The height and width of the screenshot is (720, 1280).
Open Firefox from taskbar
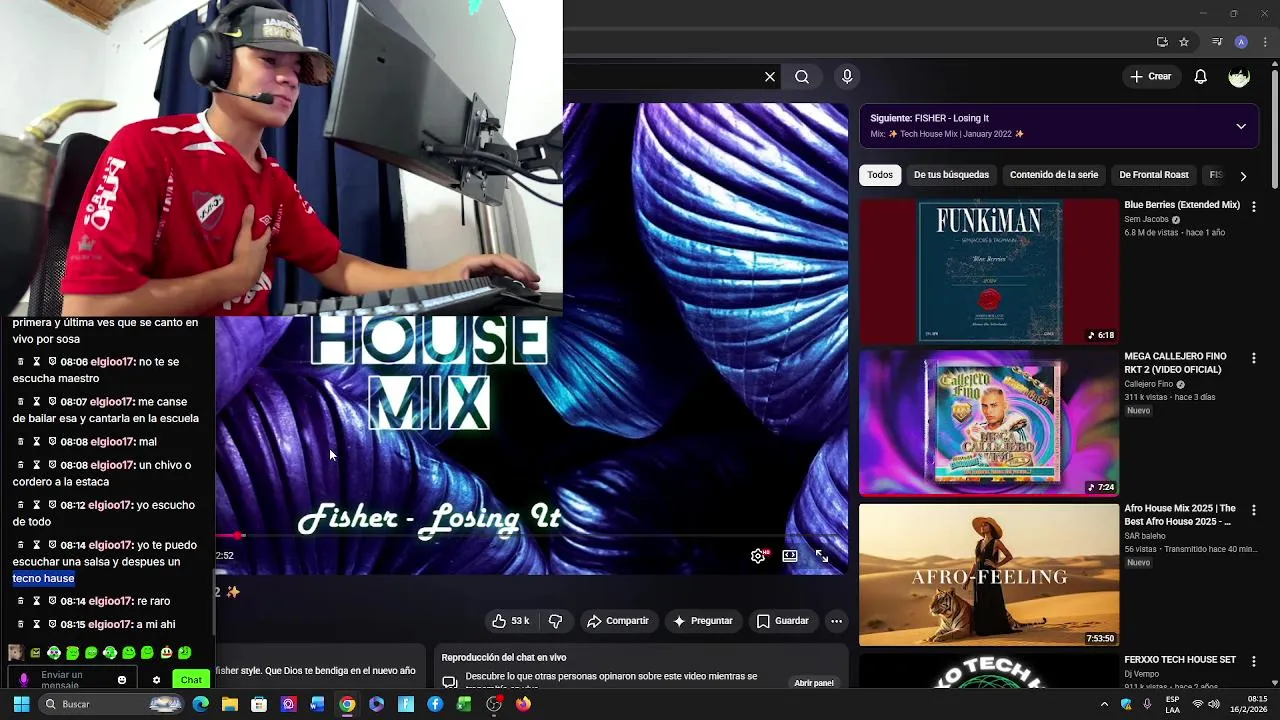[523, 704]
